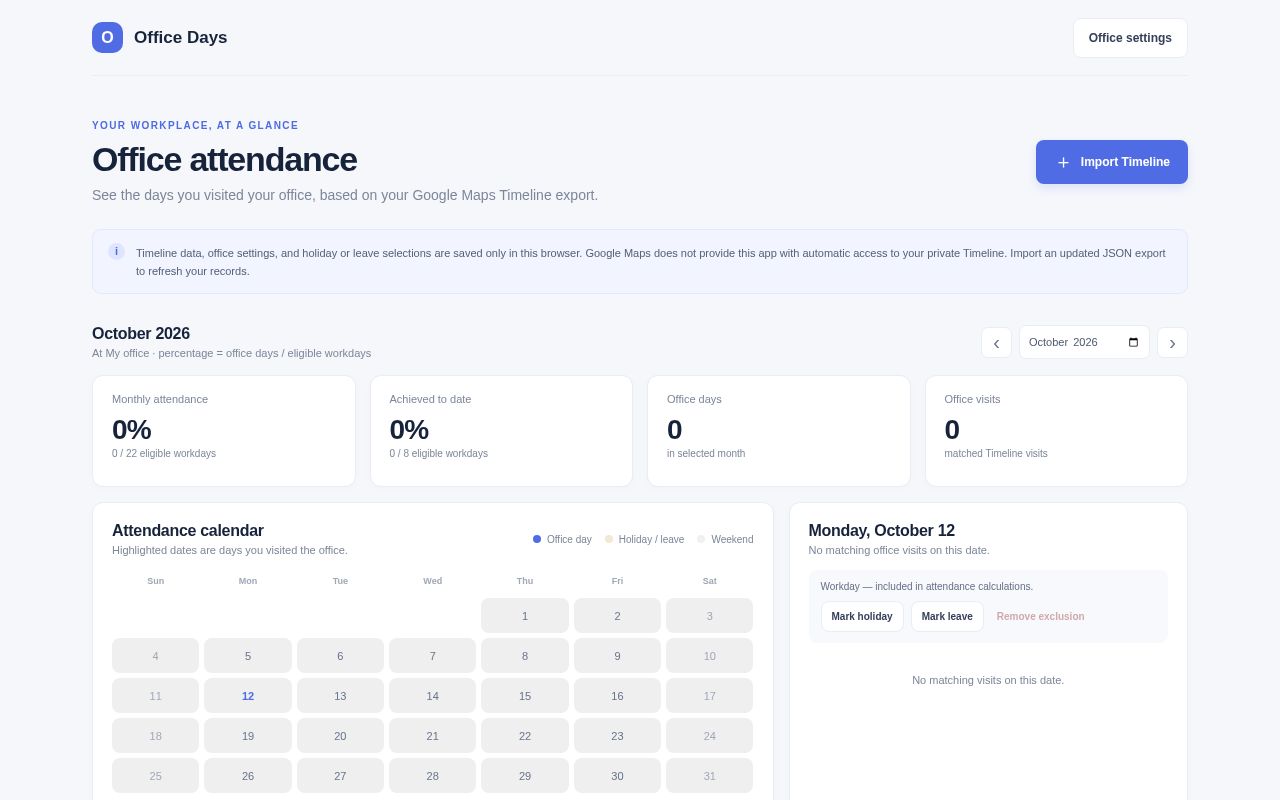The height and width of the screenshot is (800, 1280).
Task: Click the Office Days logo icon
Action: click(x=107, y=38)
